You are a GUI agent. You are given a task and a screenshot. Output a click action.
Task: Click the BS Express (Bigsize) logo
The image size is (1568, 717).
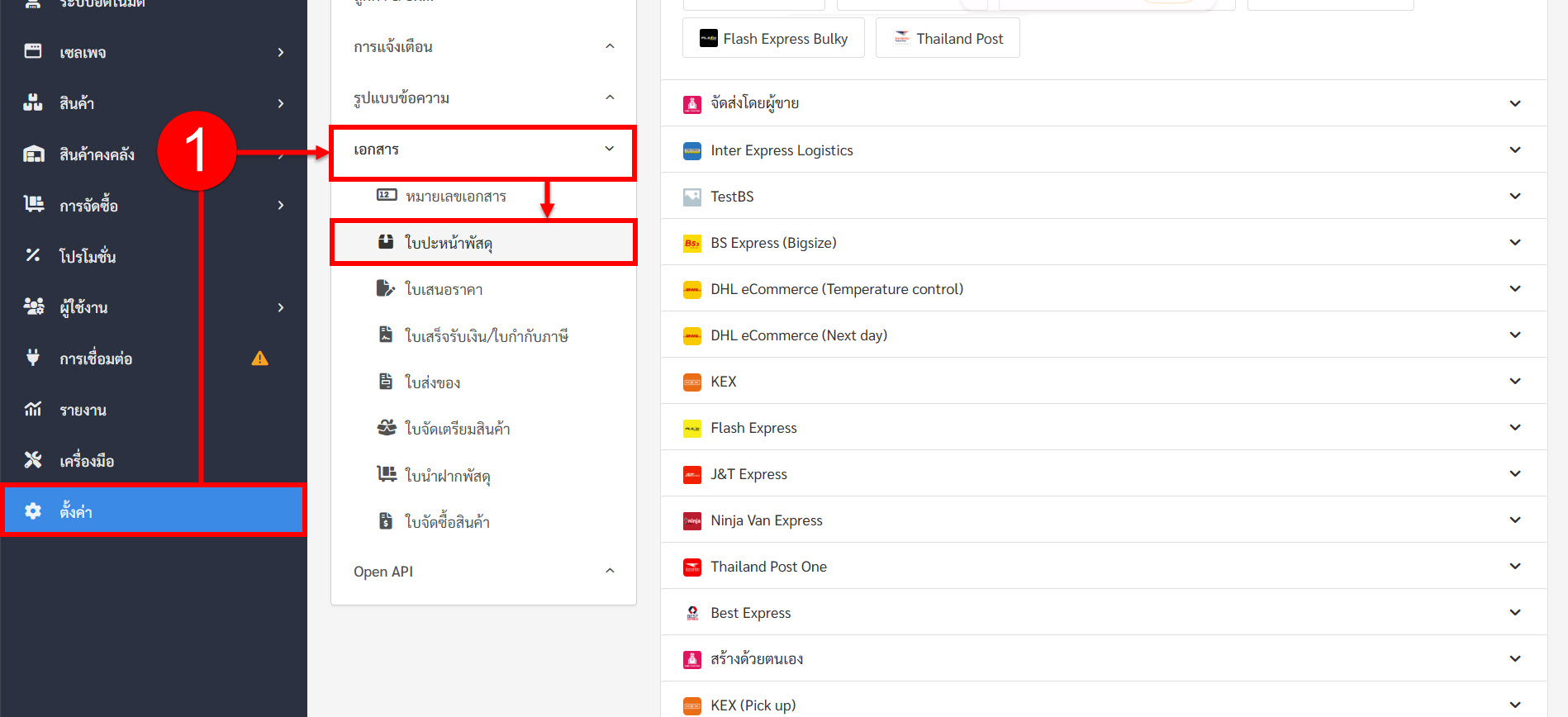pos(692,243)
